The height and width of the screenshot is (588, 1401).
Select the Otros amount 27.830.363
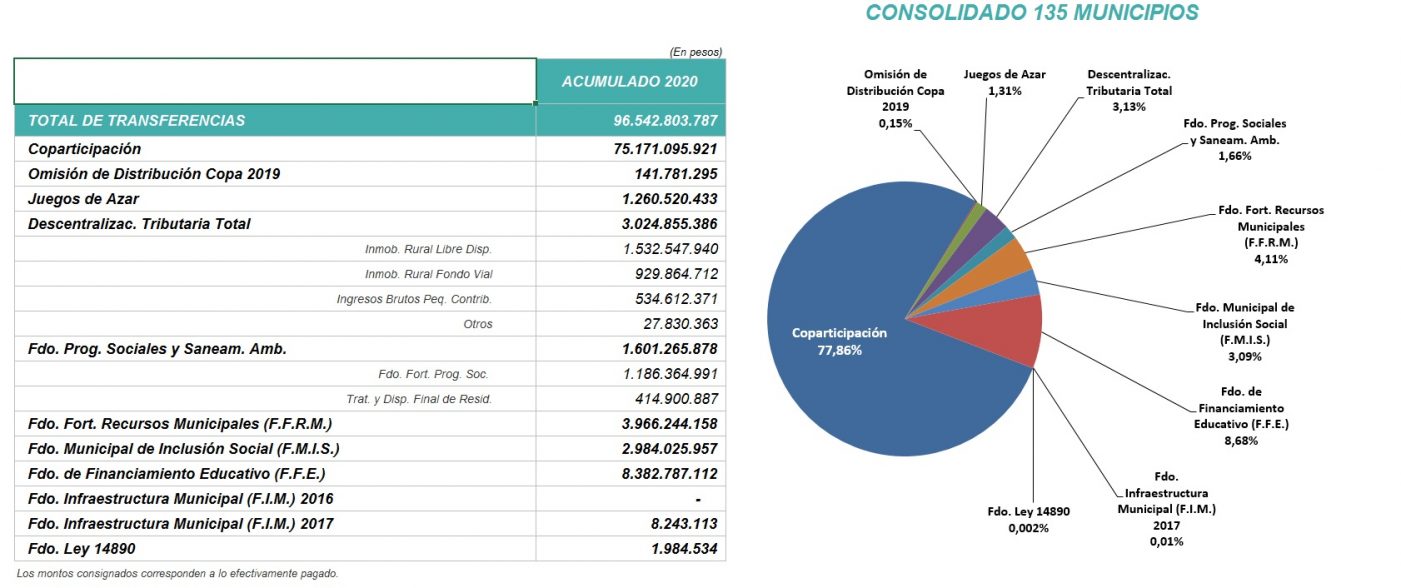tap(681, 323)
